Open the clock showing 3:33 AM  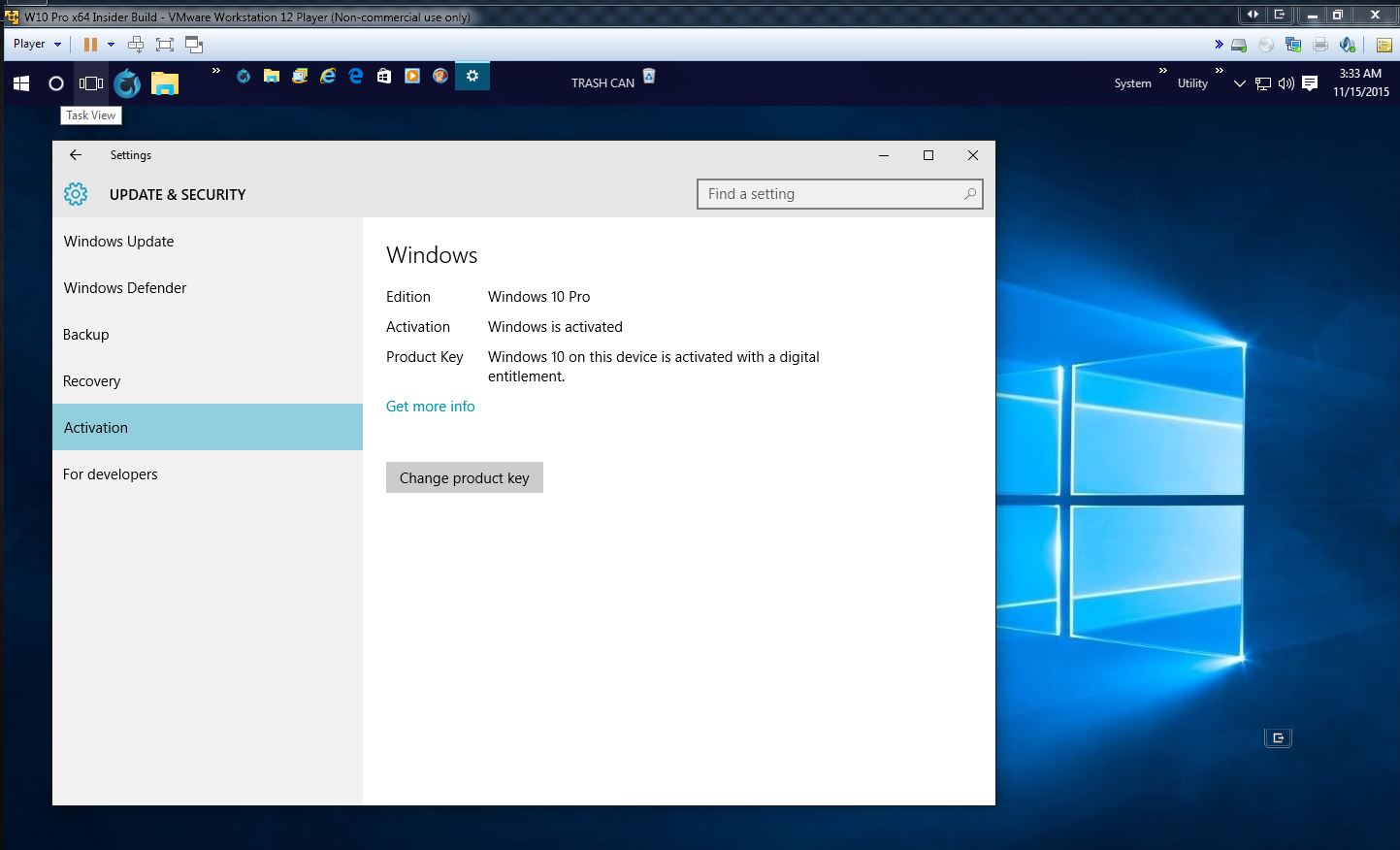[1360, 82]
